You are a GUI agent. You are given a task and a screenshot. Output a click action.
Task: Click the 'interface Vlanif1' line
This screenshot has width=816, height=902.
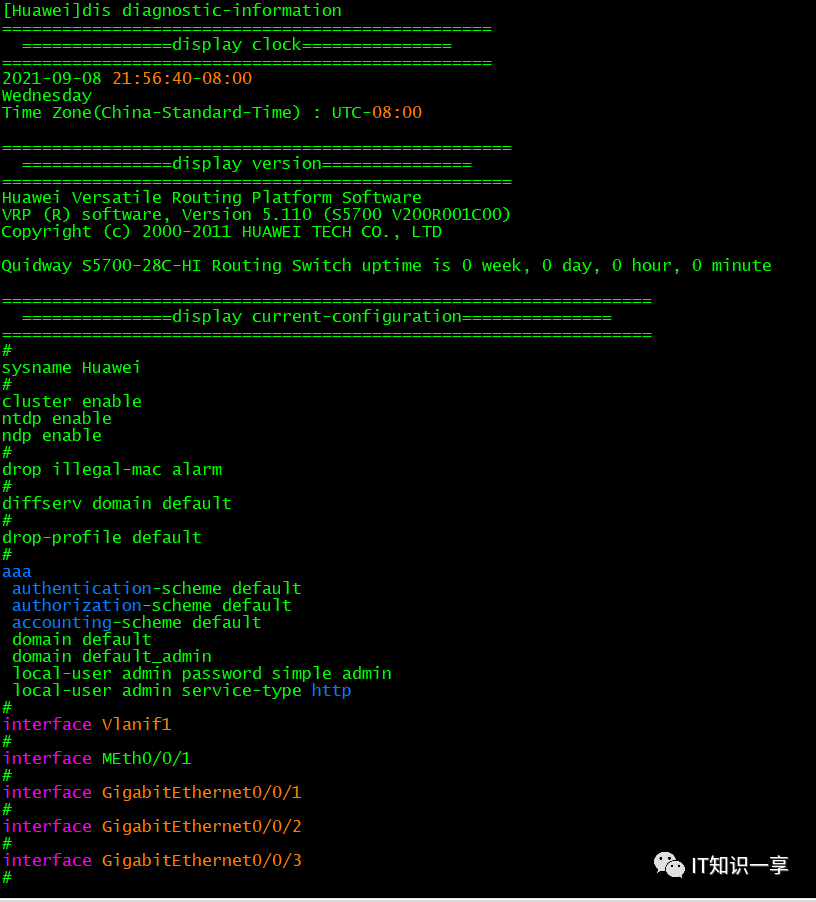coord(87,725)
